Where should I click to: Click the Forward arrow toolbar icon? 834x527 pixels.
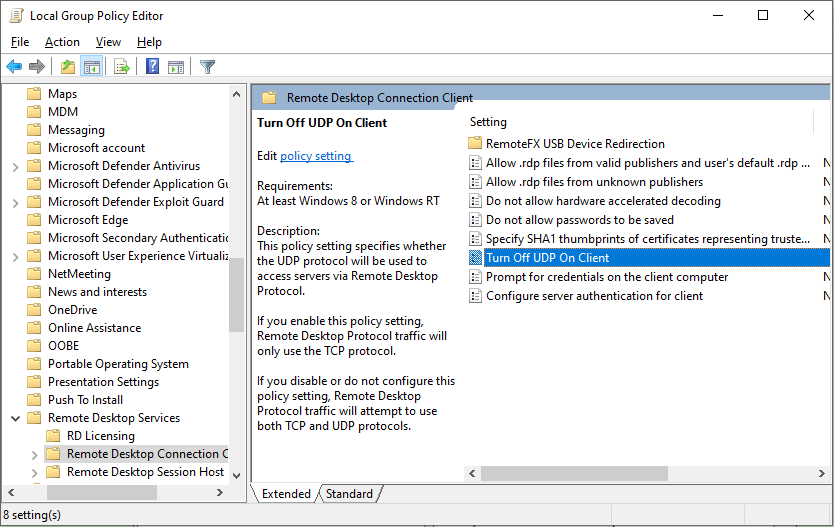37,67
